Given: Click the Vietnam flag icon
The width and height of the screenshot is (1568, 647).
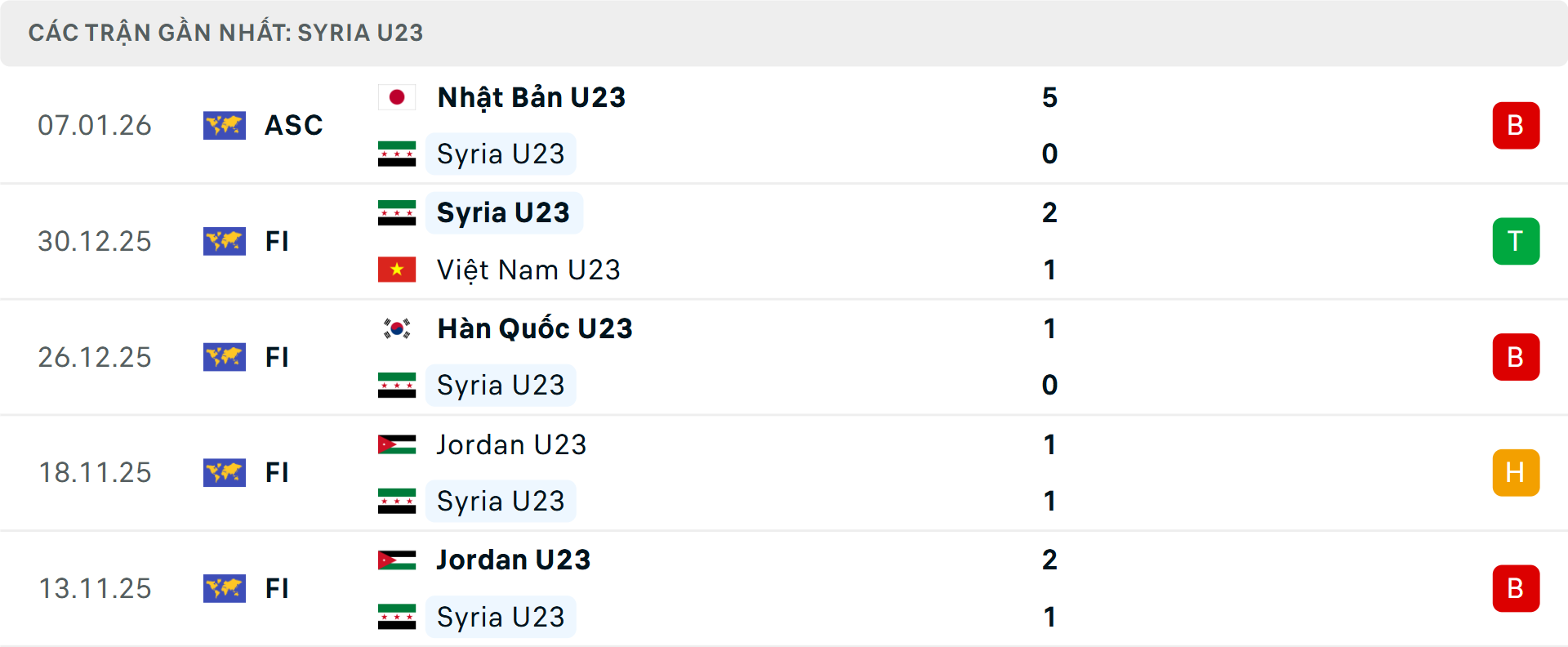Looking at the screenshot, I should [x=397, y=270].
